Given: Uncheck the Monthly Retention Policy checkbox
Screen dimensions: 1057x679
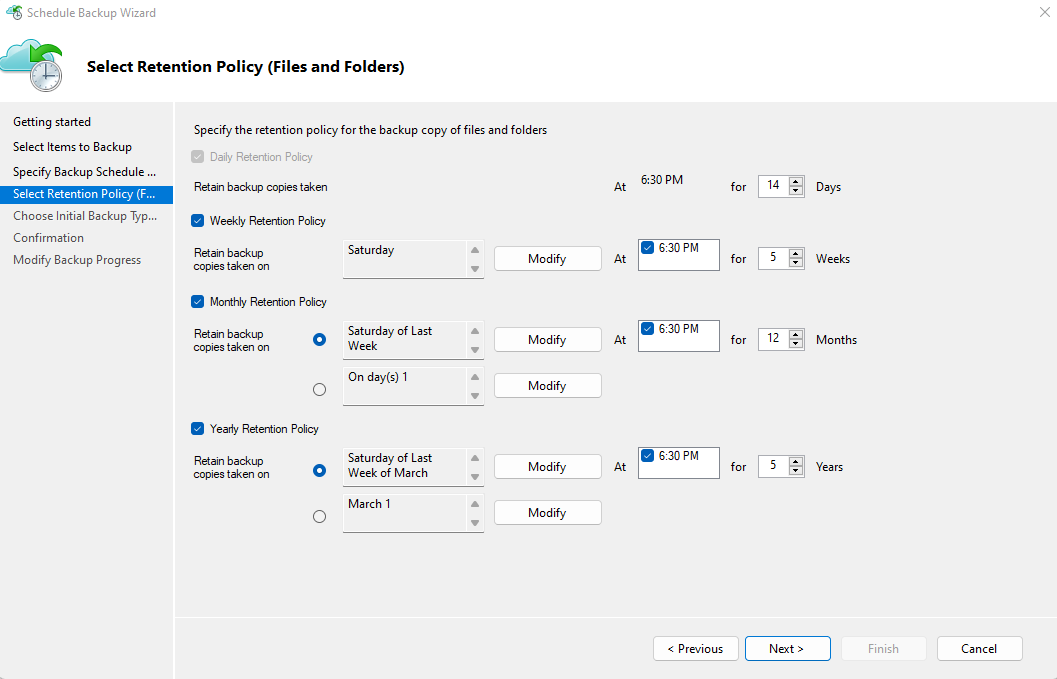Looking at the screenshot, I should (x=198, y=301).
